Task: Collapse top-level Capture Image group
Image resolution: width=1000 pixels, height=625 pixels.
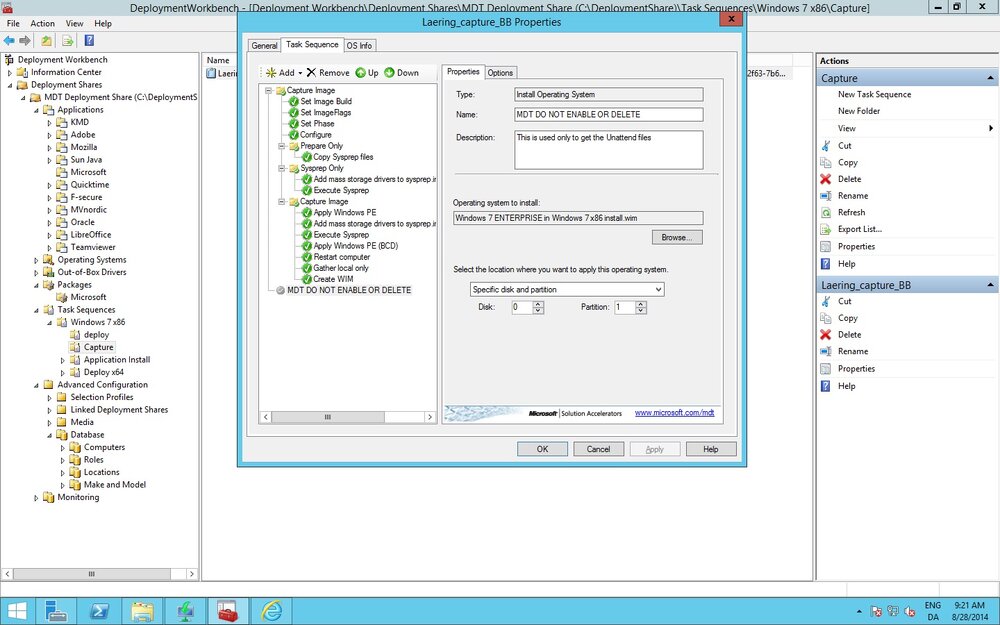Action: click(x=268, y=91)
